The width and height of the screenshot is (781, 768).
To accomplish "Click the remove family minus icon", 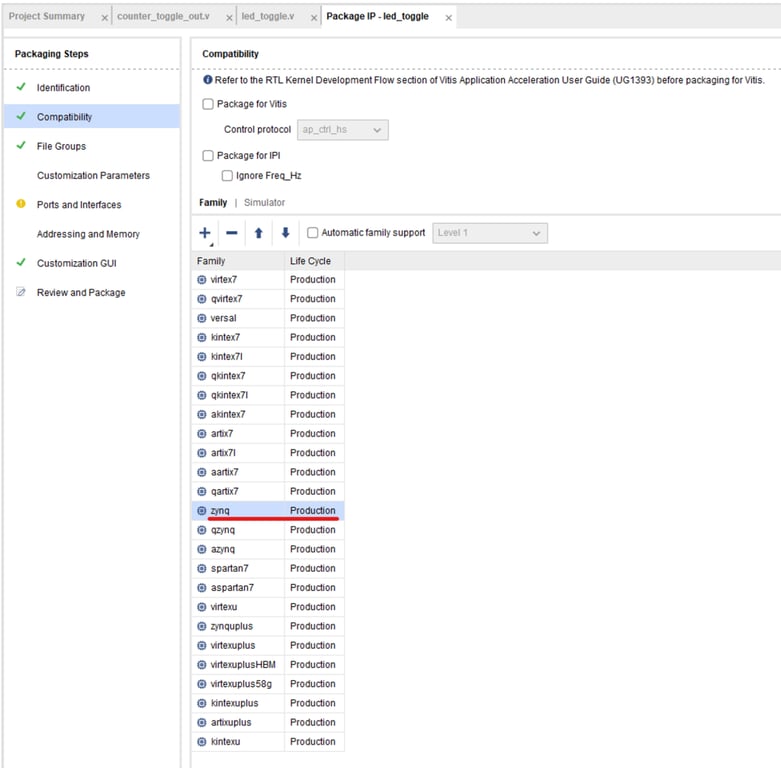I will coord(232,233).
